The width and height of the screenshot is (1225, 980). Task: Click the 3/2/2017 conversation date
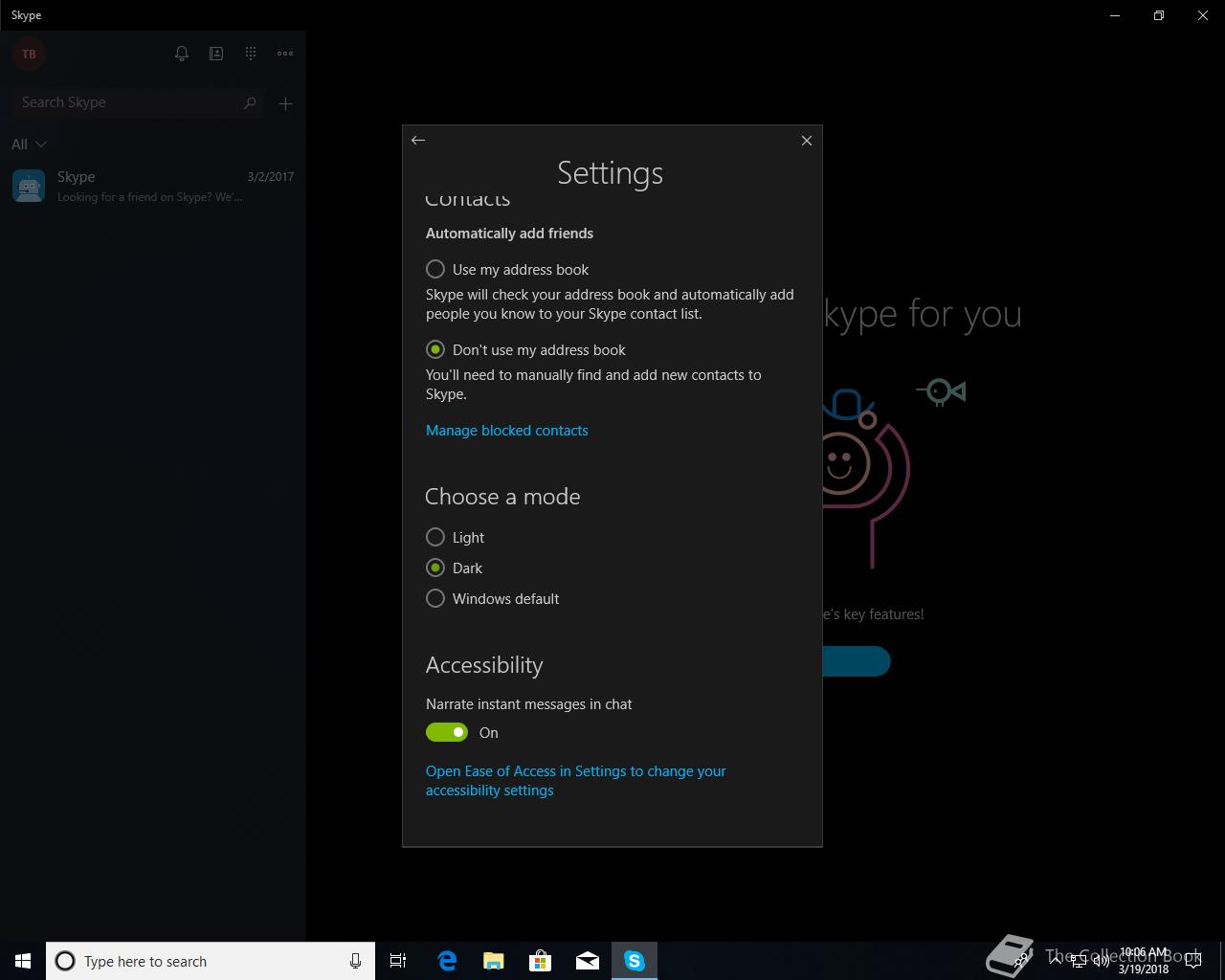[x=271, y=177]
